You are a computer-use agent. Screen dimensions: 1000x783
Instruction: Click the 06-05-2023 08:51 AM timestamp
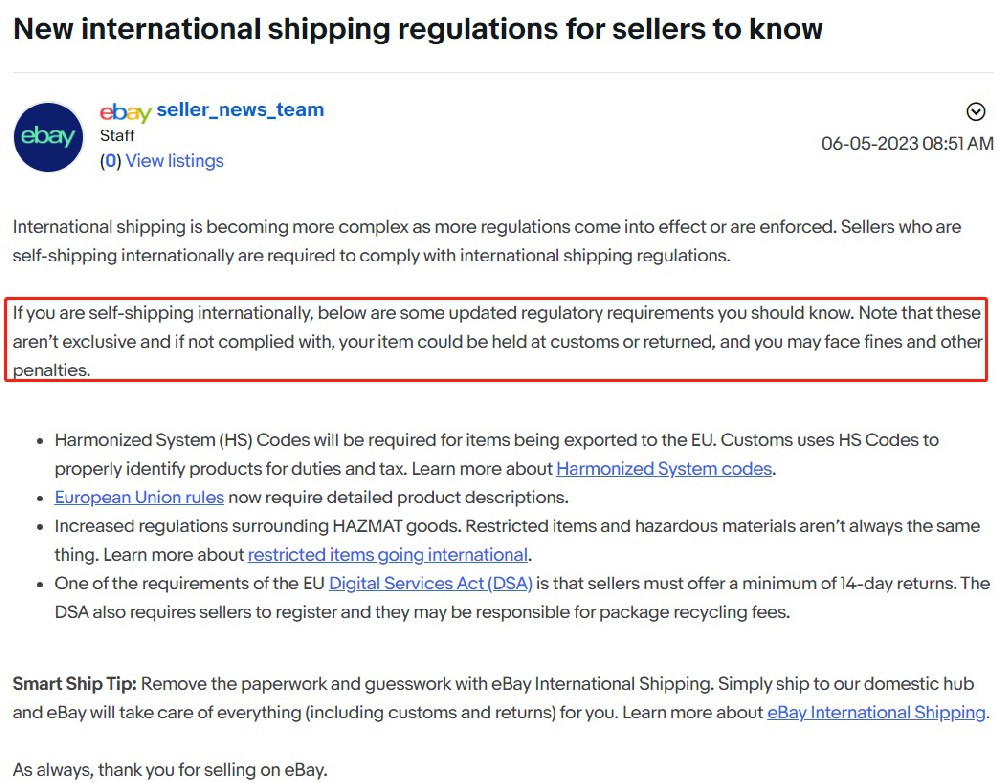(x=906, y=143)
